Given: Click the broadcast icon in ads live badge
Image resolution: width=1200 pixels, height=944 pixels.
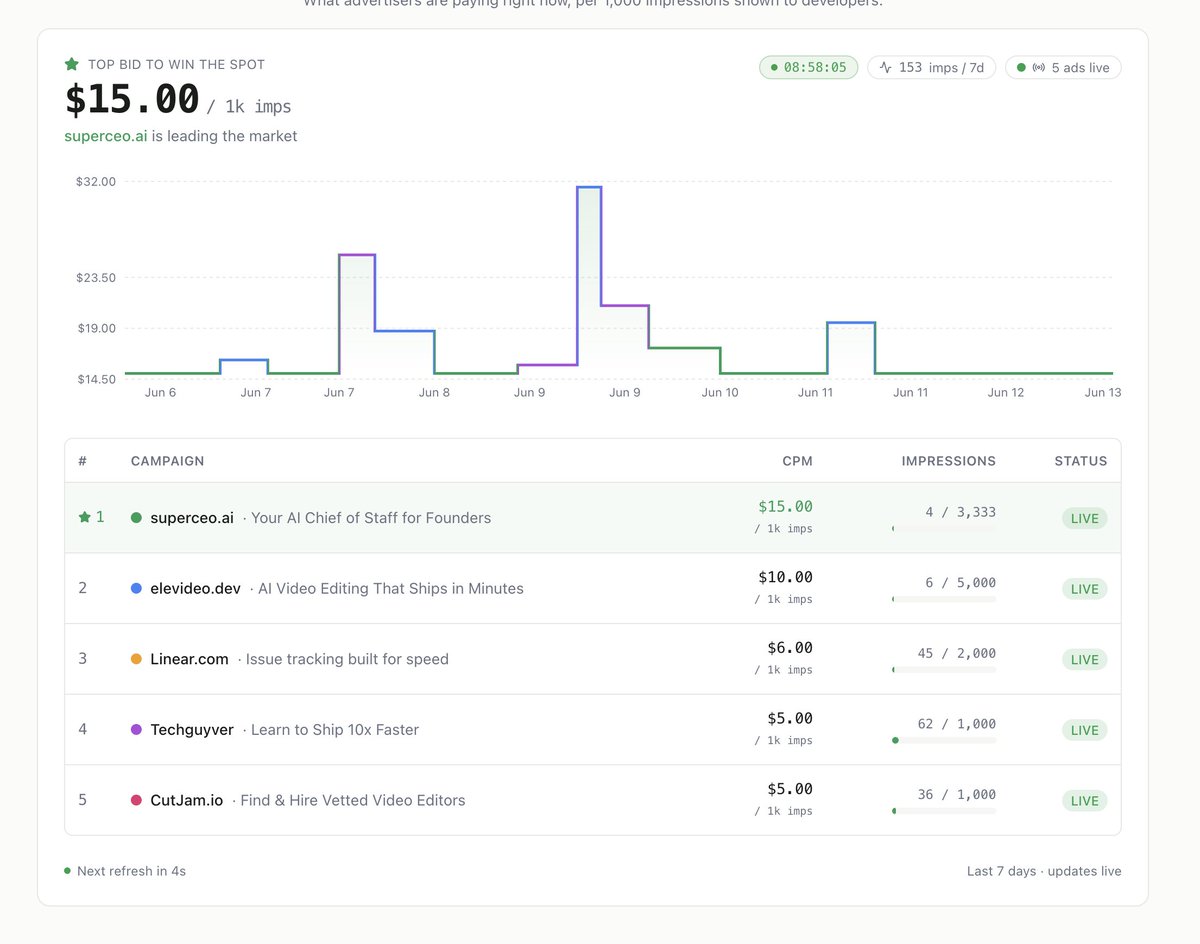Looking at the screenshot, I should pyautogui.click(x=1038, y=68).
